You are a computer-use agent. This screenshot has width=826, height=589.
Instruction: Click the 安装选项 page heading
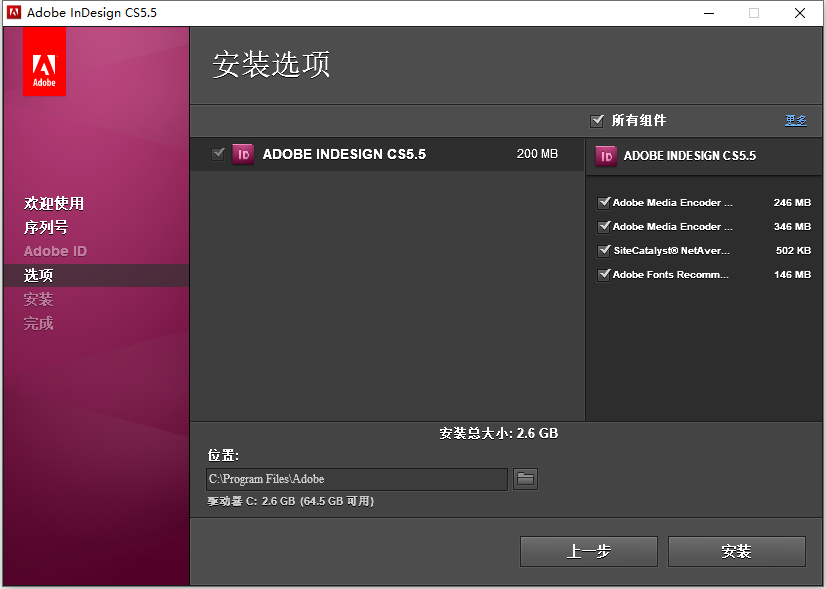271,65
